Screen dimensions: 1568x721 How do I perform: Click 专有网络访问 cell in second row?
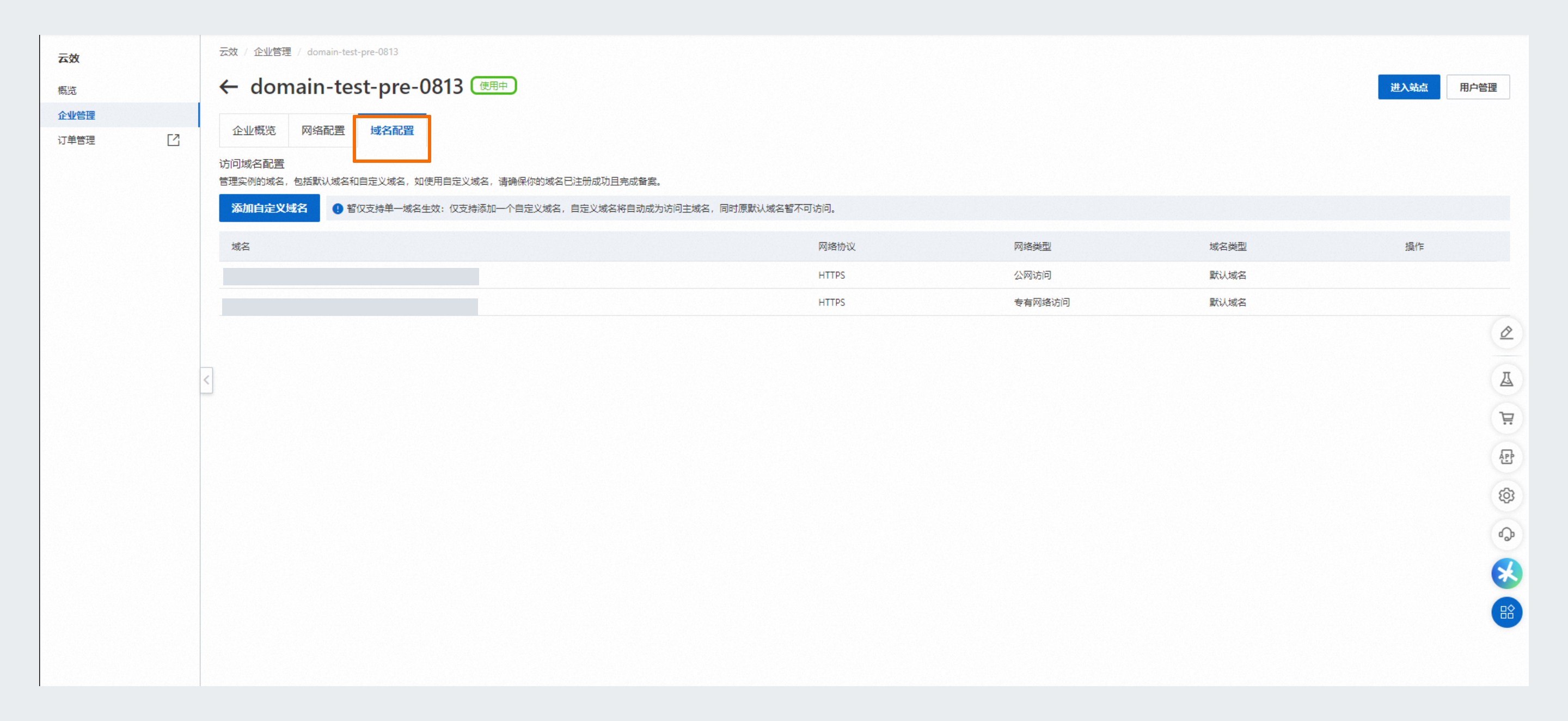click(1042, 303)
